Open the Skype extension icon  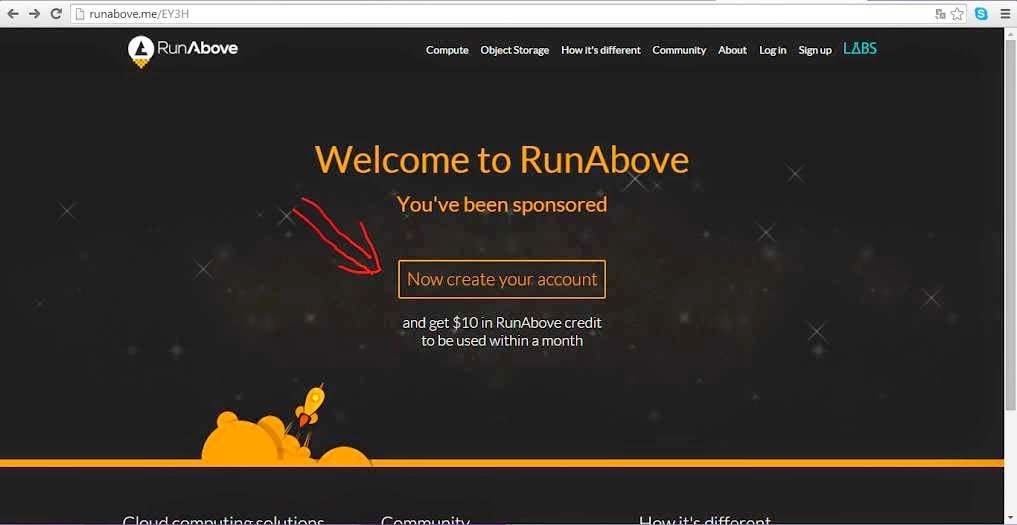point(981,14)
